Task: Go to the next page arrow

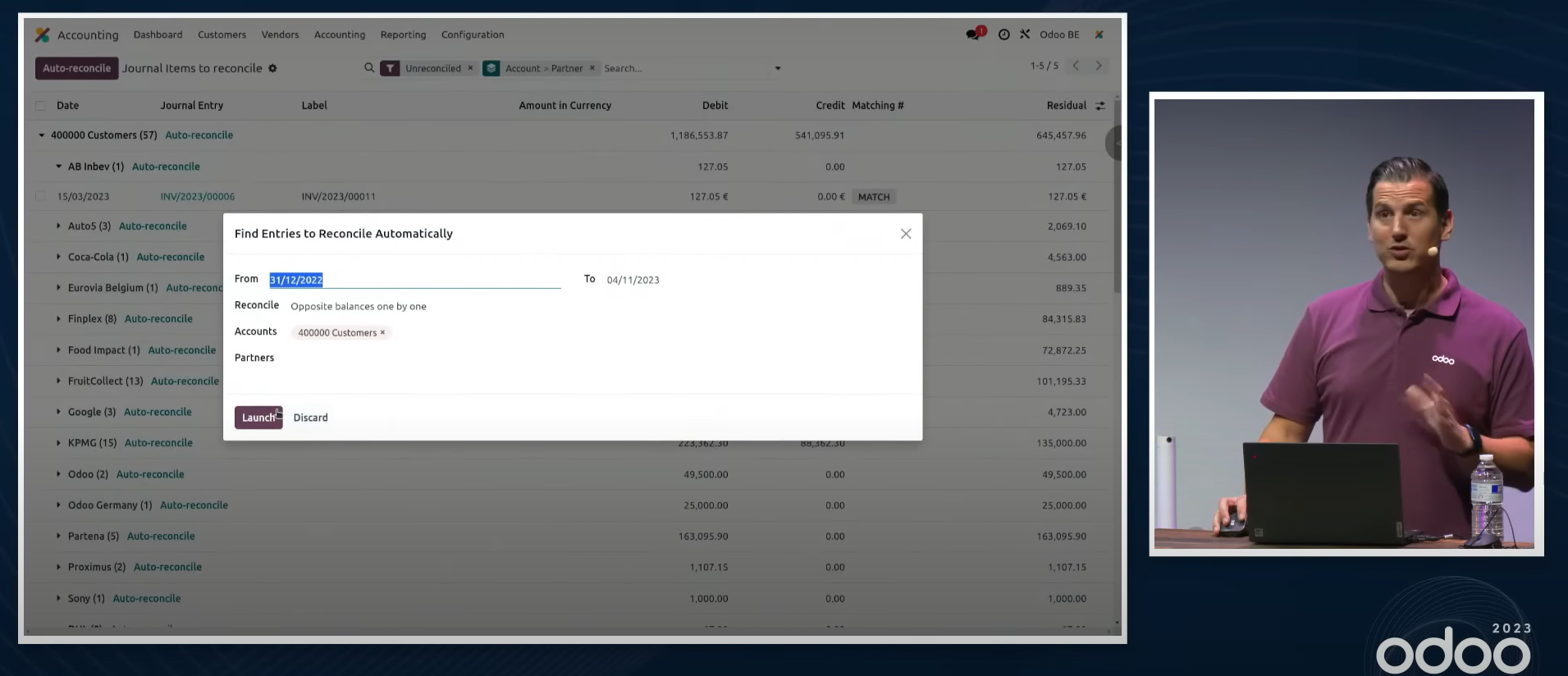Action: pyautogui.click(x=1099, y=66)
